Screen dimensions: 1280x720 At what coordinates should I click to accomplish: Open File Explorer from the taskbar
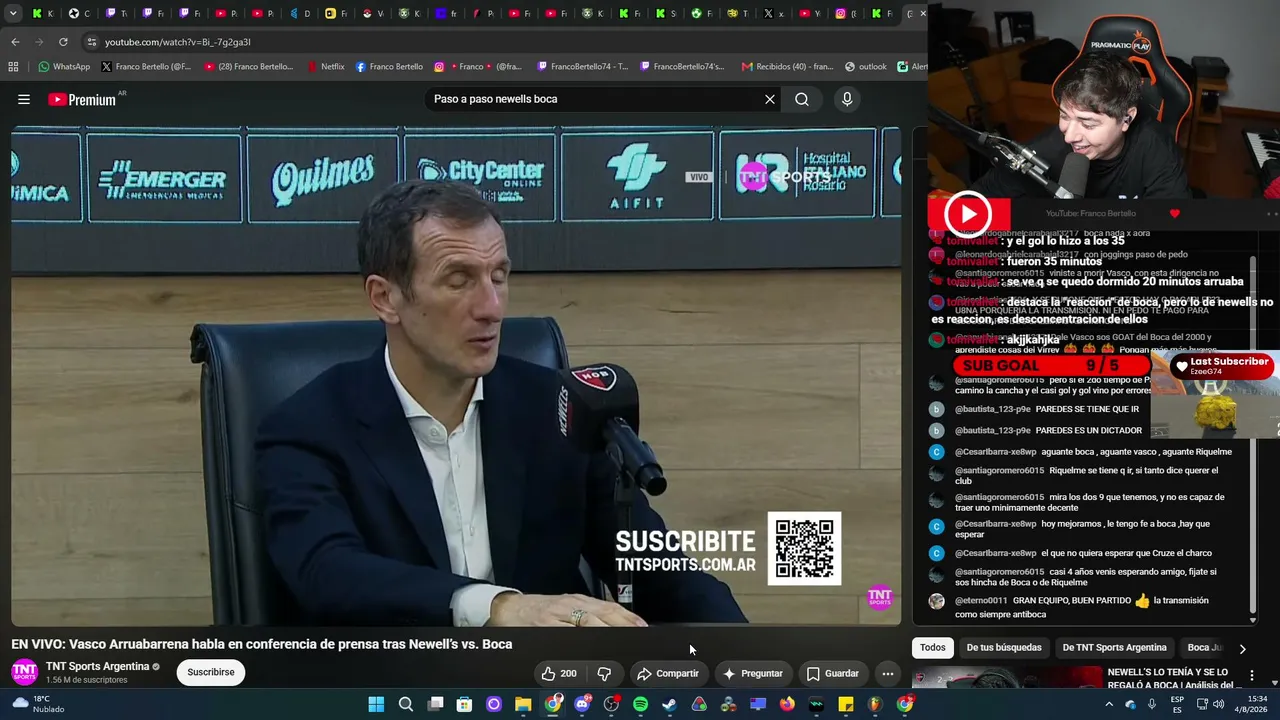pyautogui.click(x=523, y=704)
